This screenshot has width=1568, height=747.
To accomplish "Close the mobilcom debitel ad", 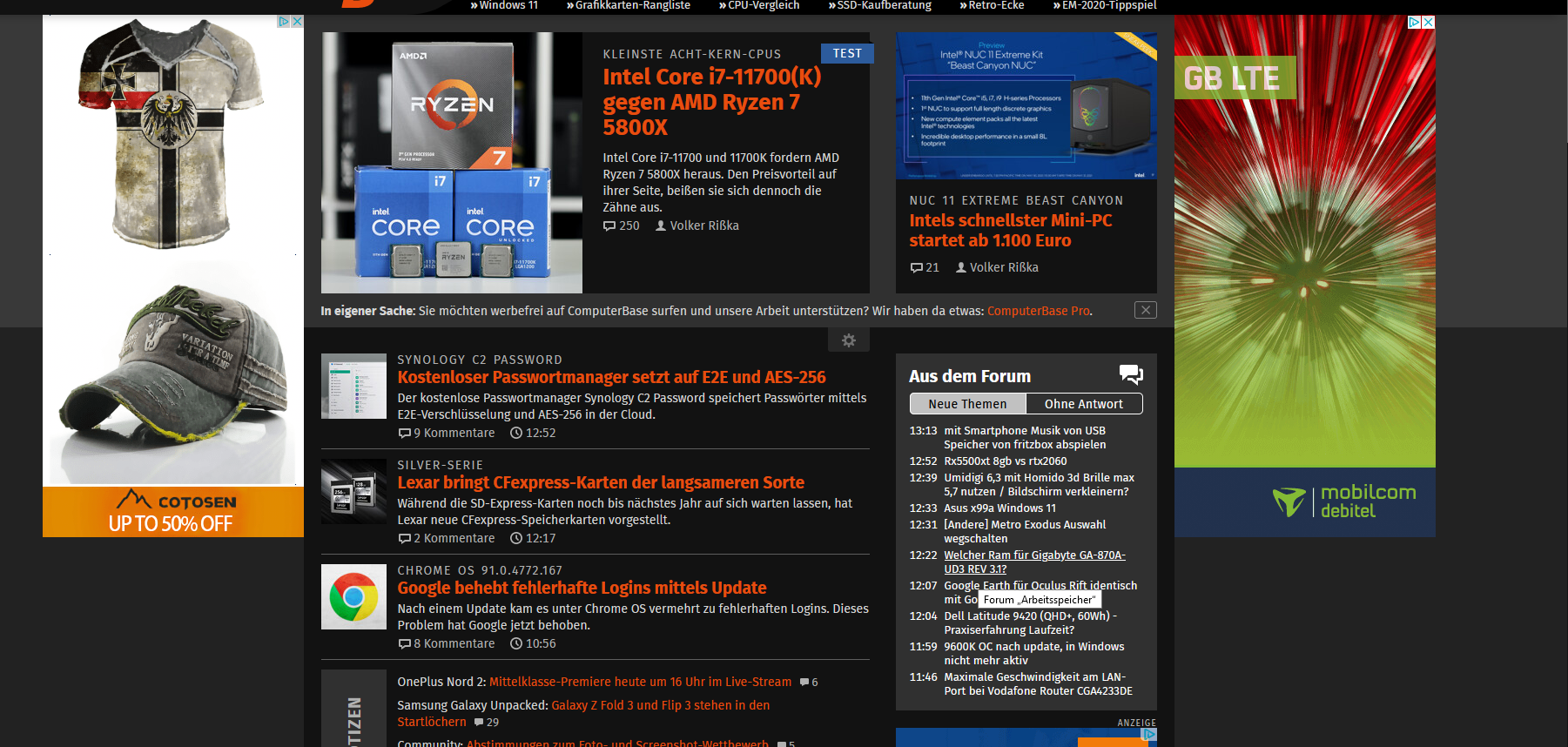I will (x=1428, y=22).
